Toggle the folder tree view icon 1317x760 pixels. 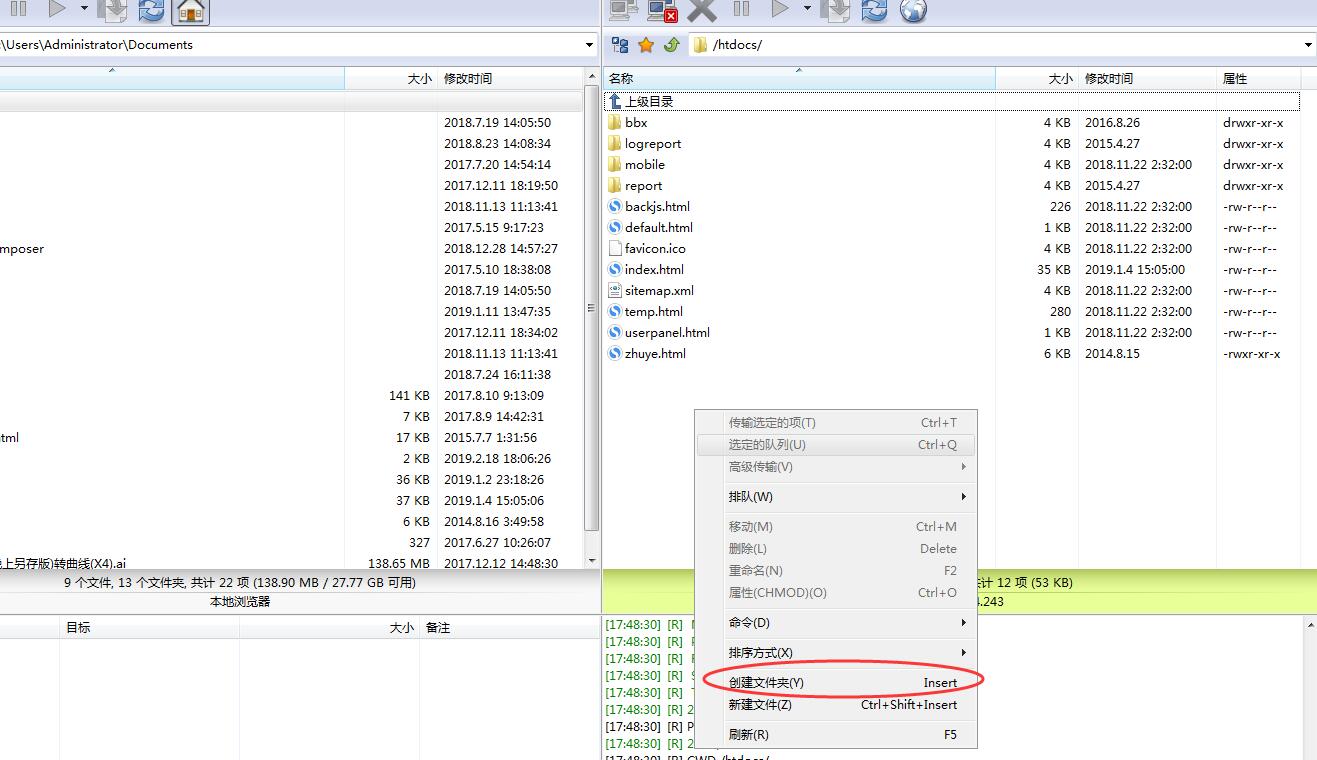click(620, 45)
